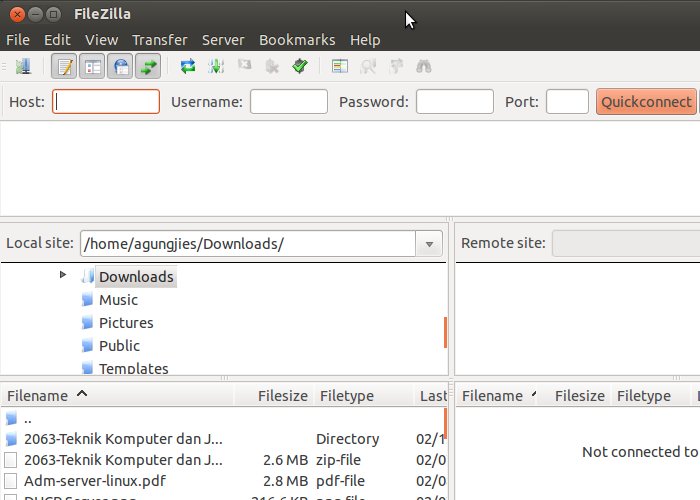Refresh the file and folder lists

[x=188, y=67]
